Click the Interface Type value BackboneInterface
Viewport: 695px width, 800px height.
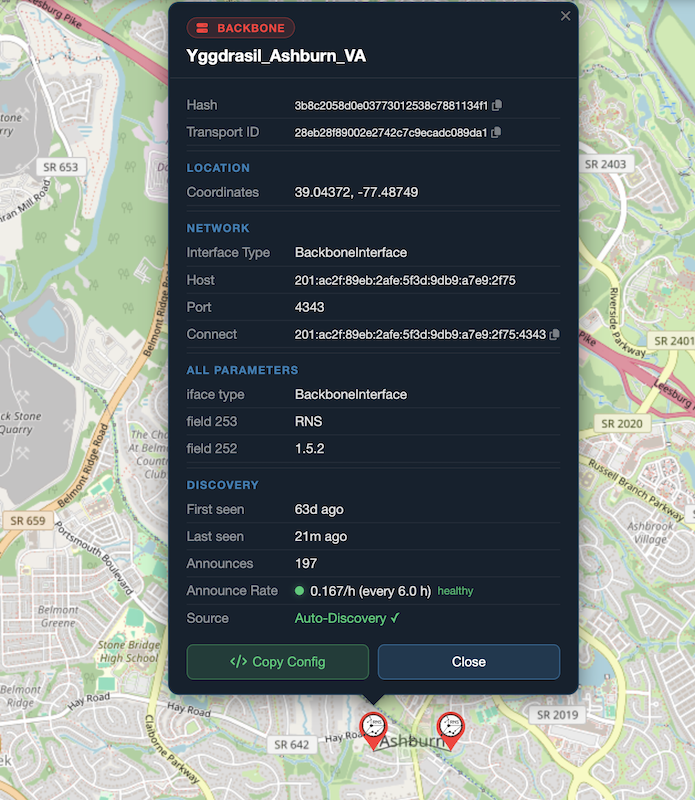coord(351,253)
